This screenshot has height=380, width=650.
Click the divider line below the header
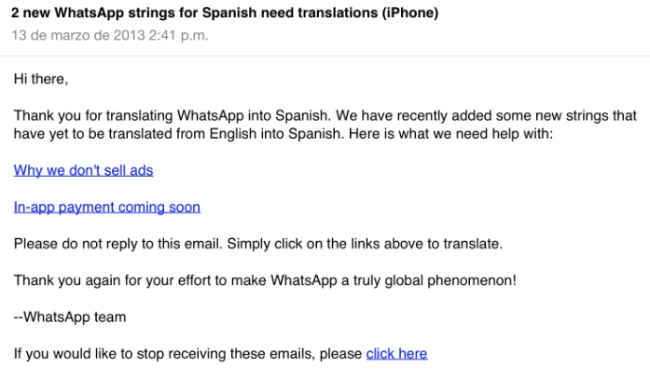(x=325, y=55)
